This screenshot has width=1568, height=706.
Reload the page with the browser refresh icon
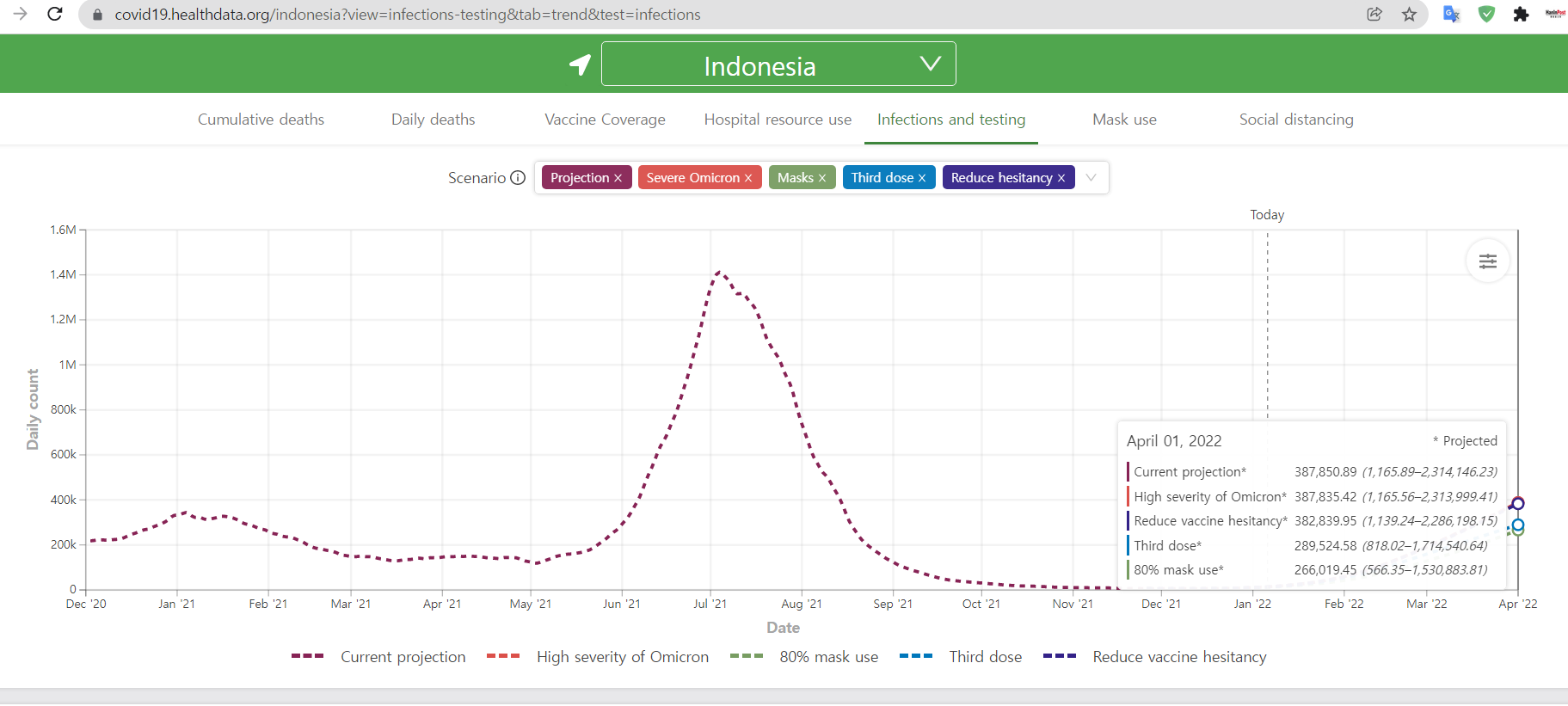point(55,14)
